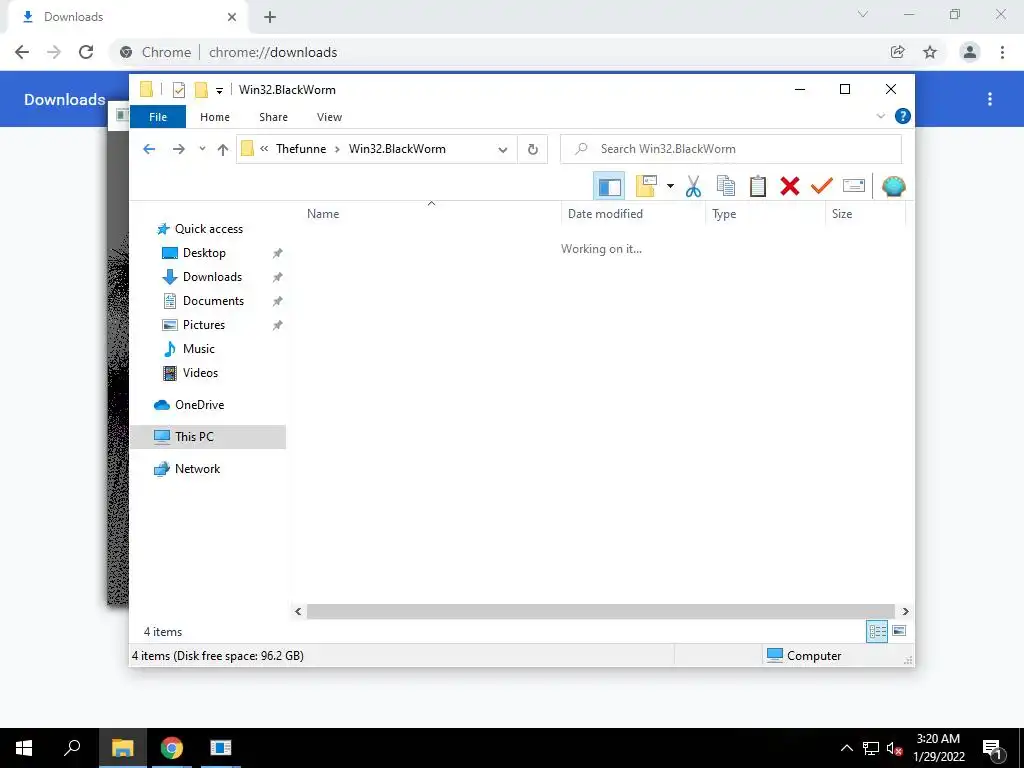Click the scrollbar left arrow

tap(298, 611)
